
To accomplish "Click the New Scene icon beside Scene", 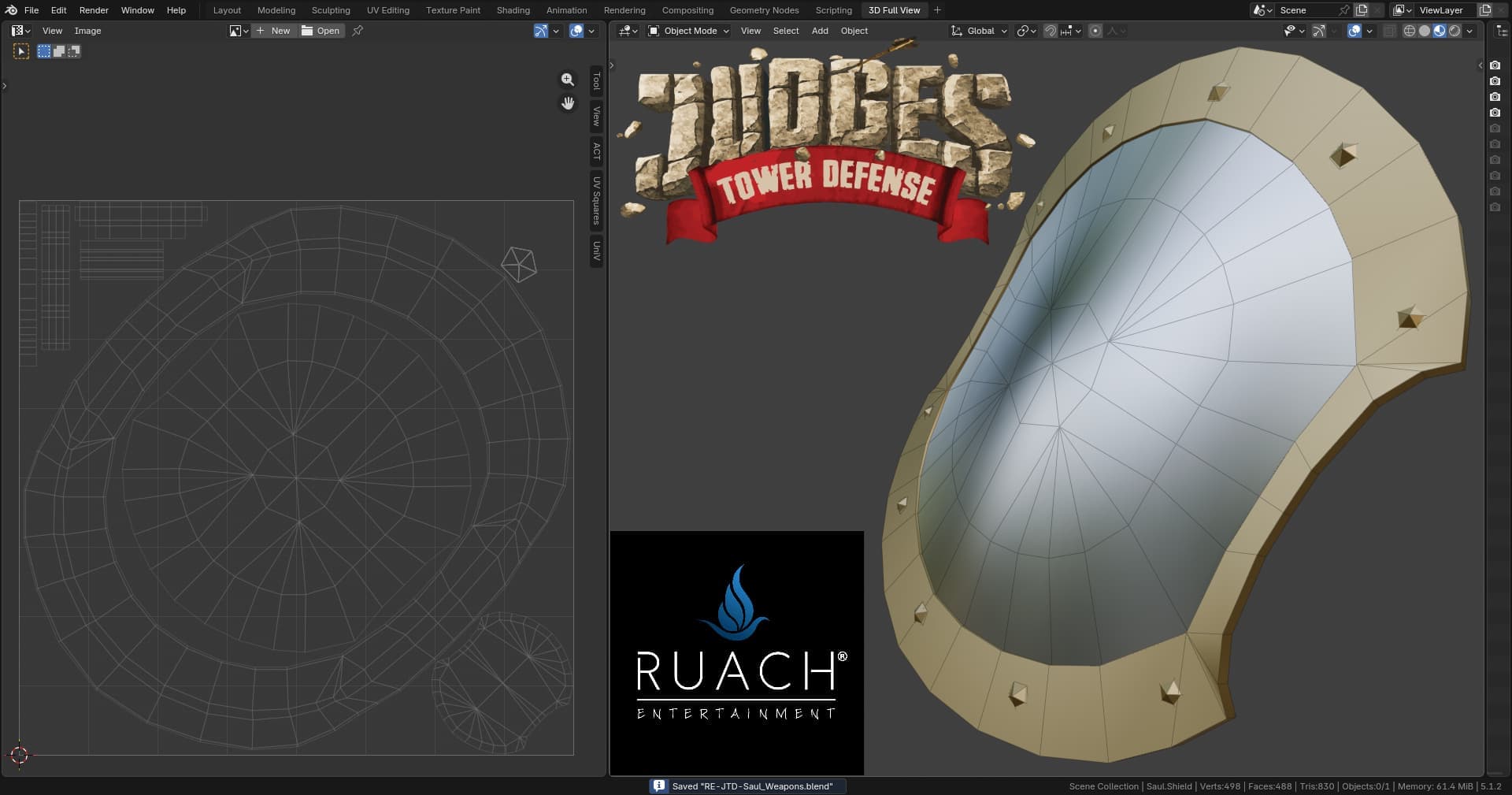I will pyautogui.click(x=1362, y=10).
